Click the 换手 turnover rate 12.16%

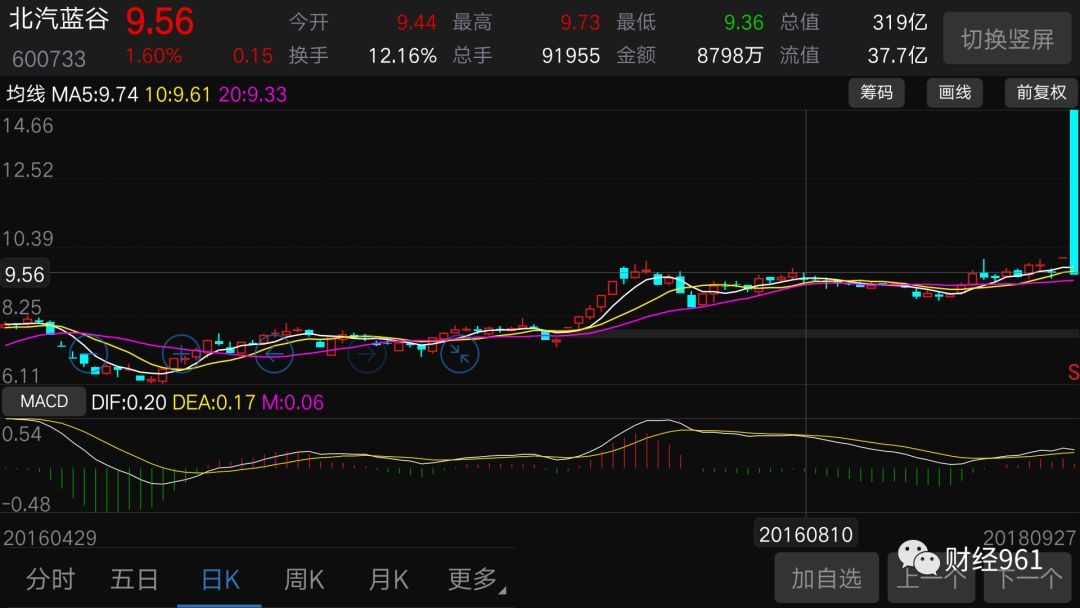click(x=402, y=55)
